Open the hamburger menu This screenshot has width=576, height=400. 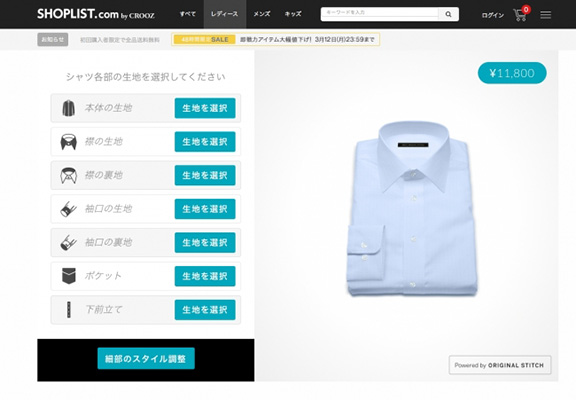pos(546,15)
